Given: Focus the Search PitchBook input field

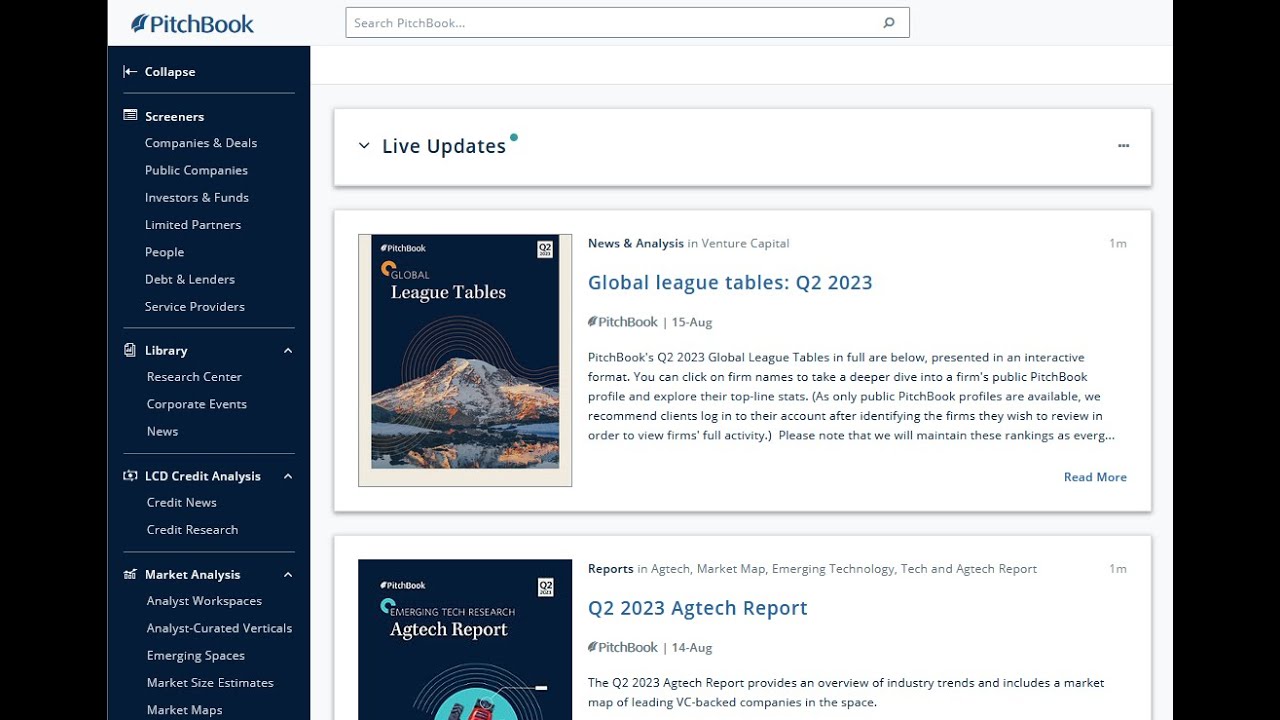Looking at the screenshot, I should point(627,23).
